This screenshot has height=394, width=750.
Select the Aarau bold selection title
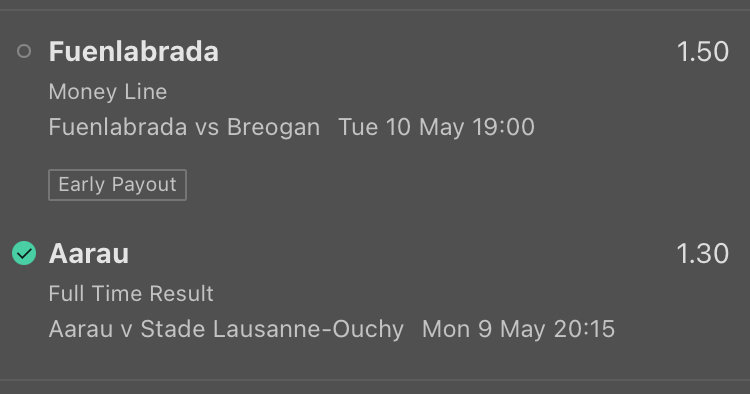click(89, 253)
